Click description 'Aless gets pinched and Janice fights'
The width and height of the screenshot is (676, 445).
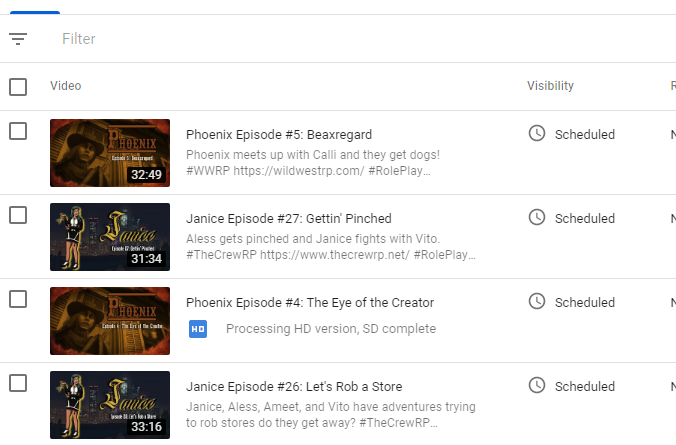tap(331, 247)
